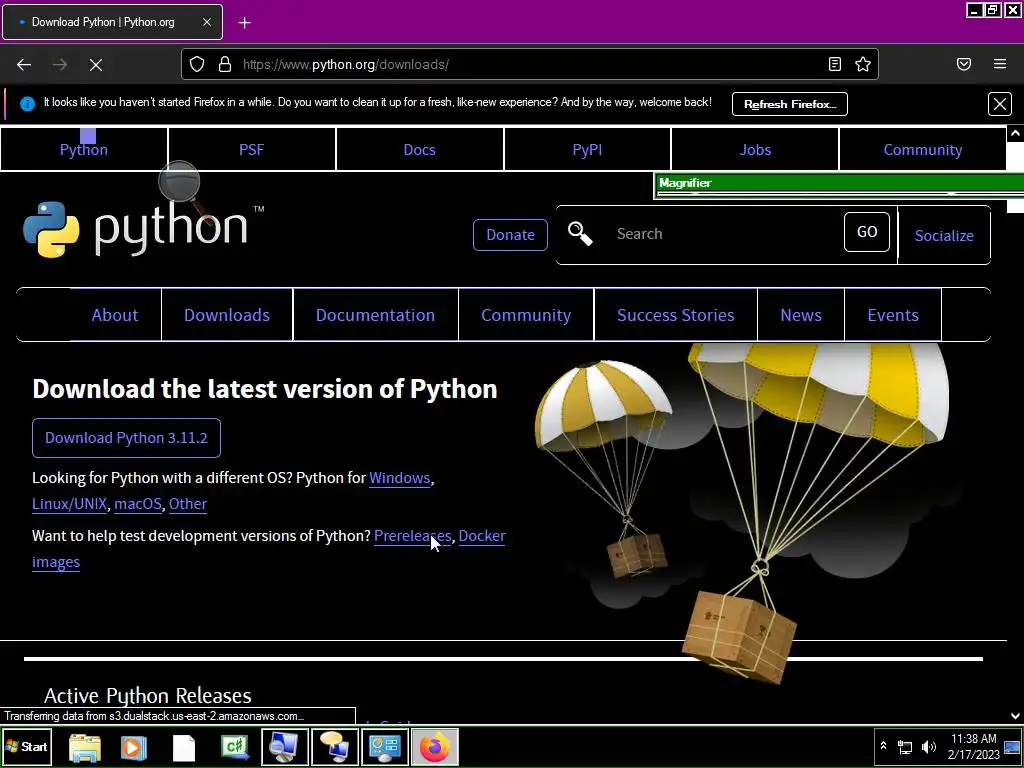This screenshot has height=768, width=1024.
Task: Click the Refresh Firefox button
Action: click(790, 104)
